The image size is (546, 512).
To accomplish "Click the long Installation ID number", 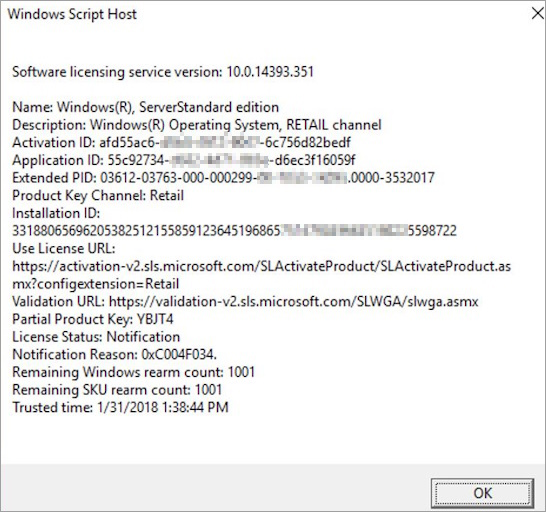I will 234,231.
